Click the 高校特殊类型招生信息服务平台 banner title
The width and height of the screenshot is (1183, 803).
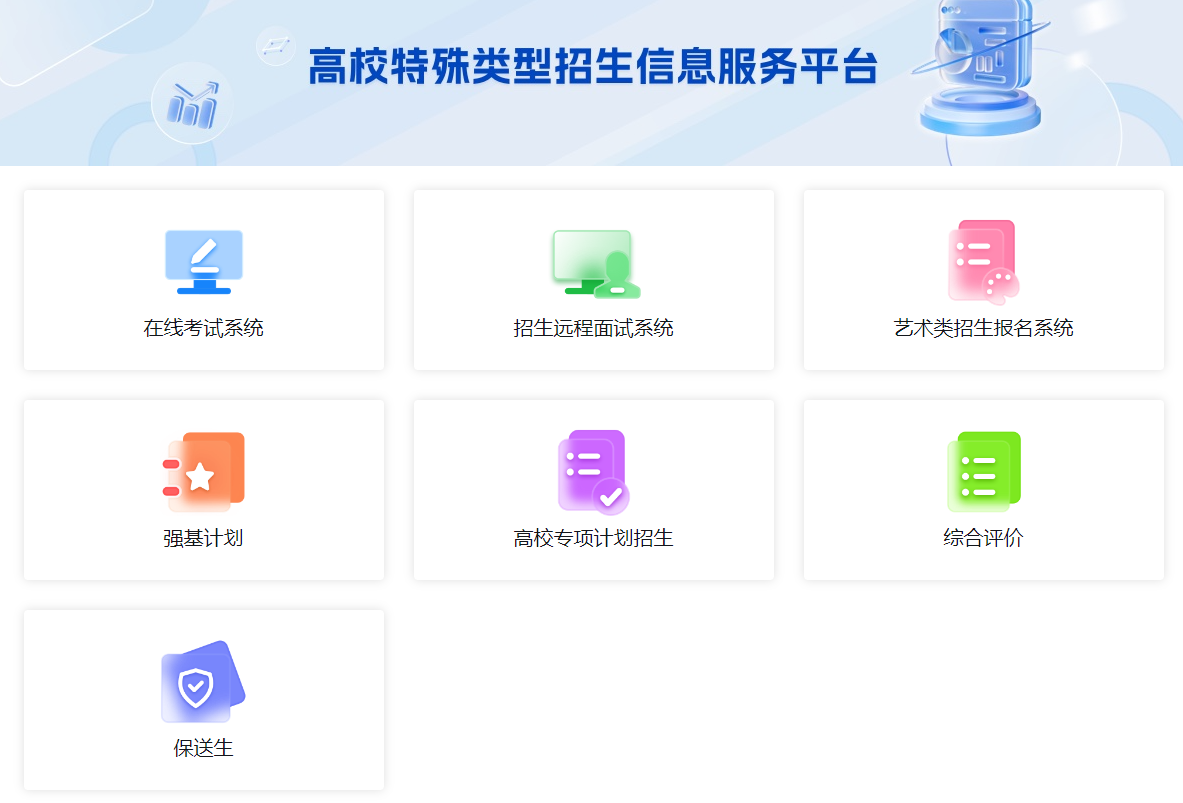point(593,67)
